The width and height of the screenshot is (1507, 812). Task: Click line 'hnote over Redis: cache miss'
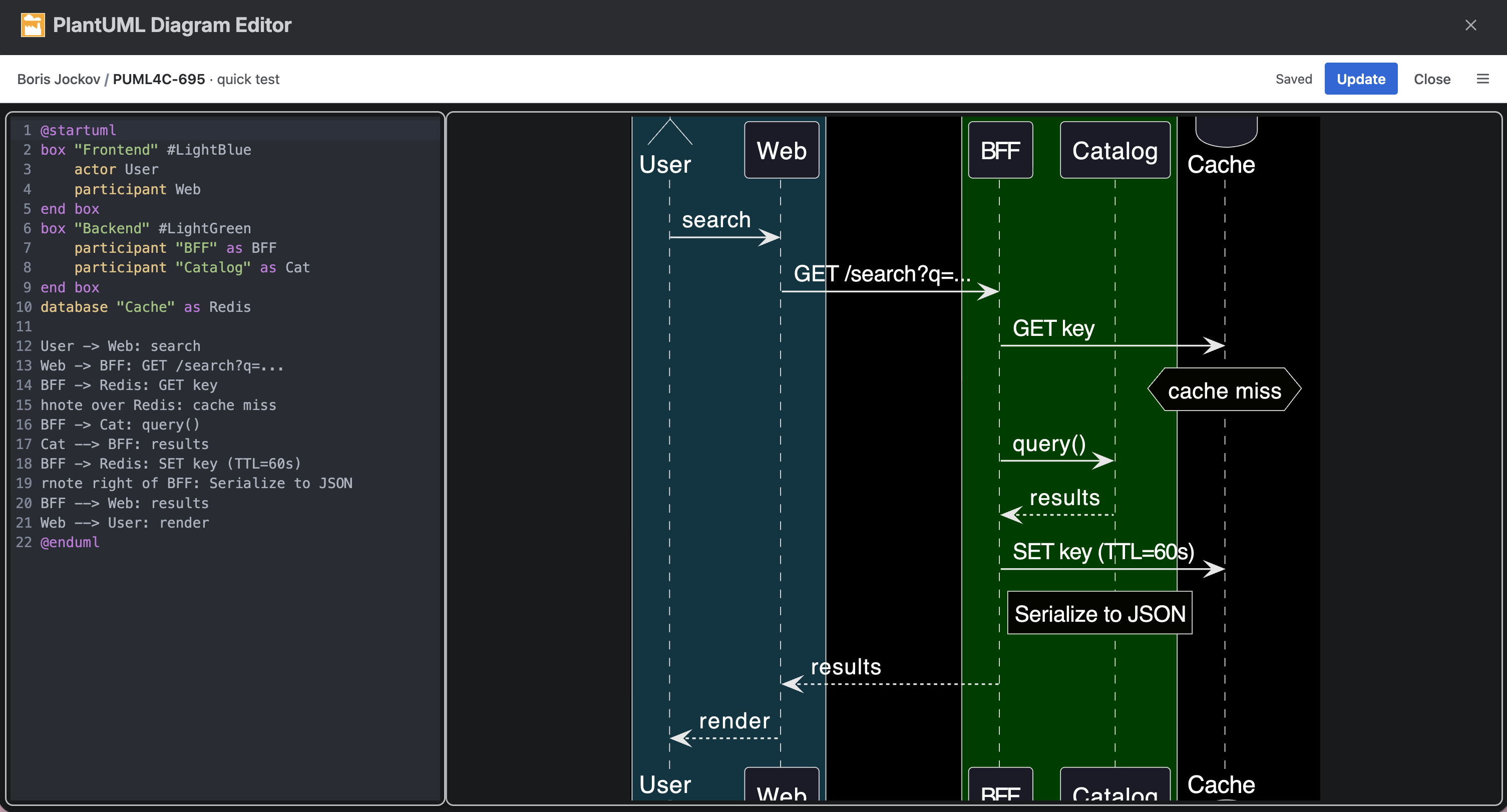[158, 405]
